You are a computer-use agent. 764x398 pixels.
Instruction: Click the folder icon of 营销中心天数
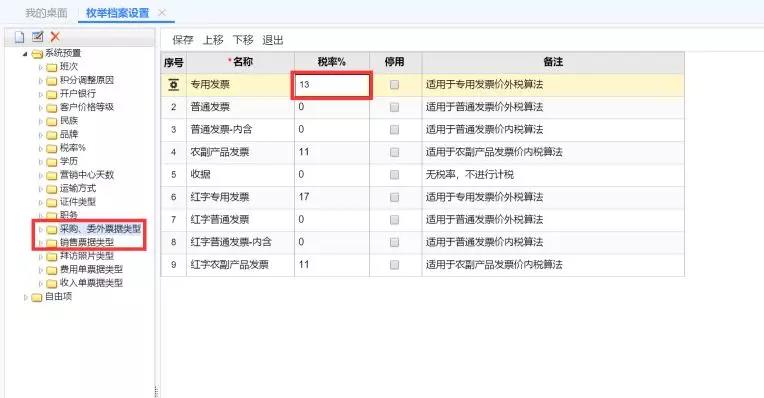click(52, 175)
